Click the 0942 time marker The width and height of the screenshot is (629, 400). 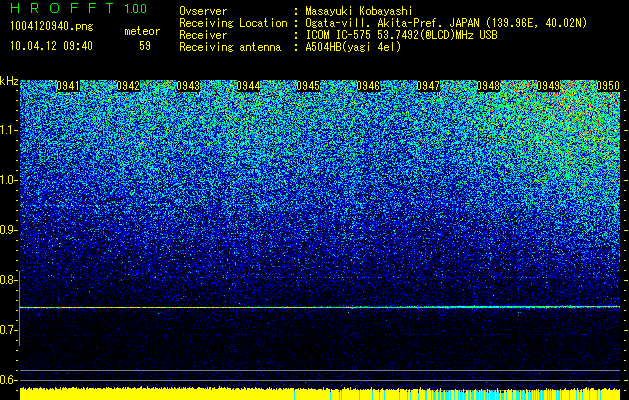[128, 86]
